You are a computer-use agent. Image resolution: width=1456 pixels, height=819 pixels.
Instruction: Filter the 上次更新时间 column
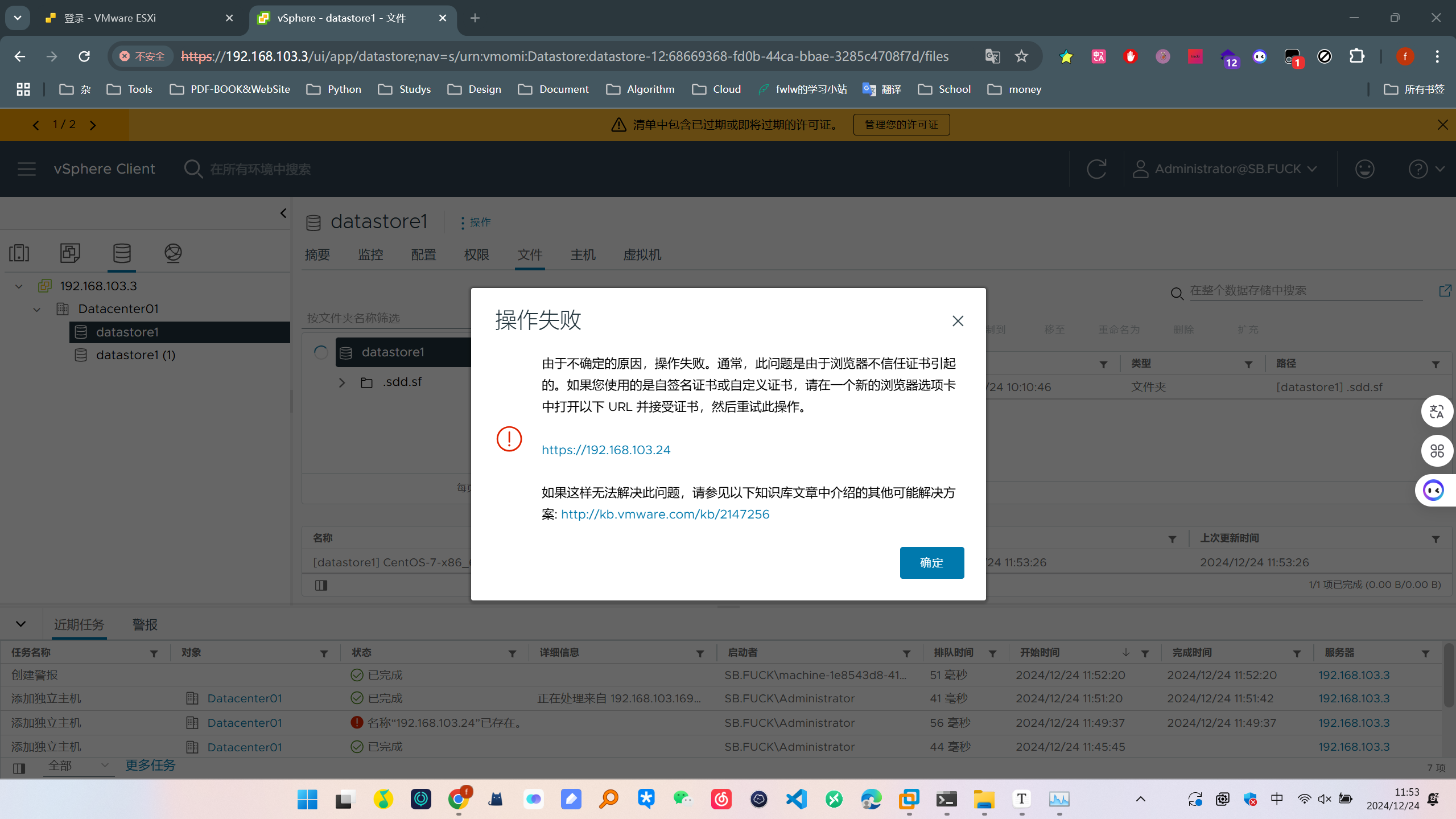pos(1436,539)
